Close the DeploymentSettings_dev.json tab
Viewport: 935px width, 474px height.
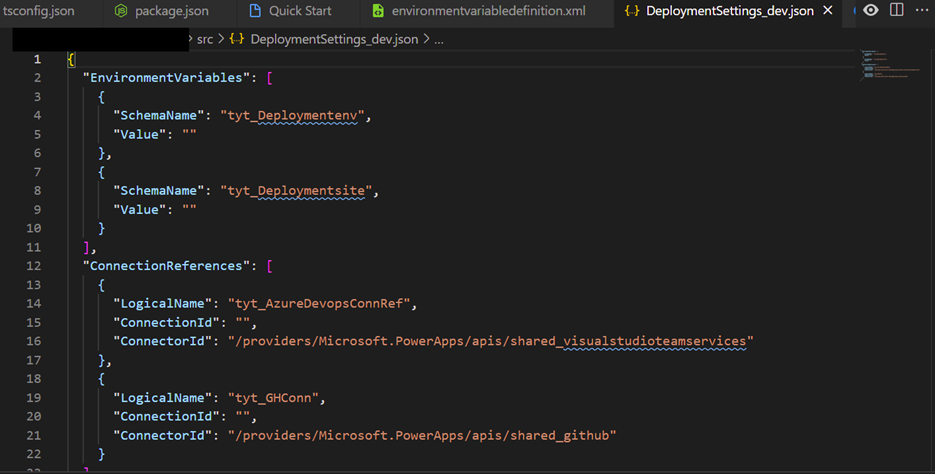[827, 11]
